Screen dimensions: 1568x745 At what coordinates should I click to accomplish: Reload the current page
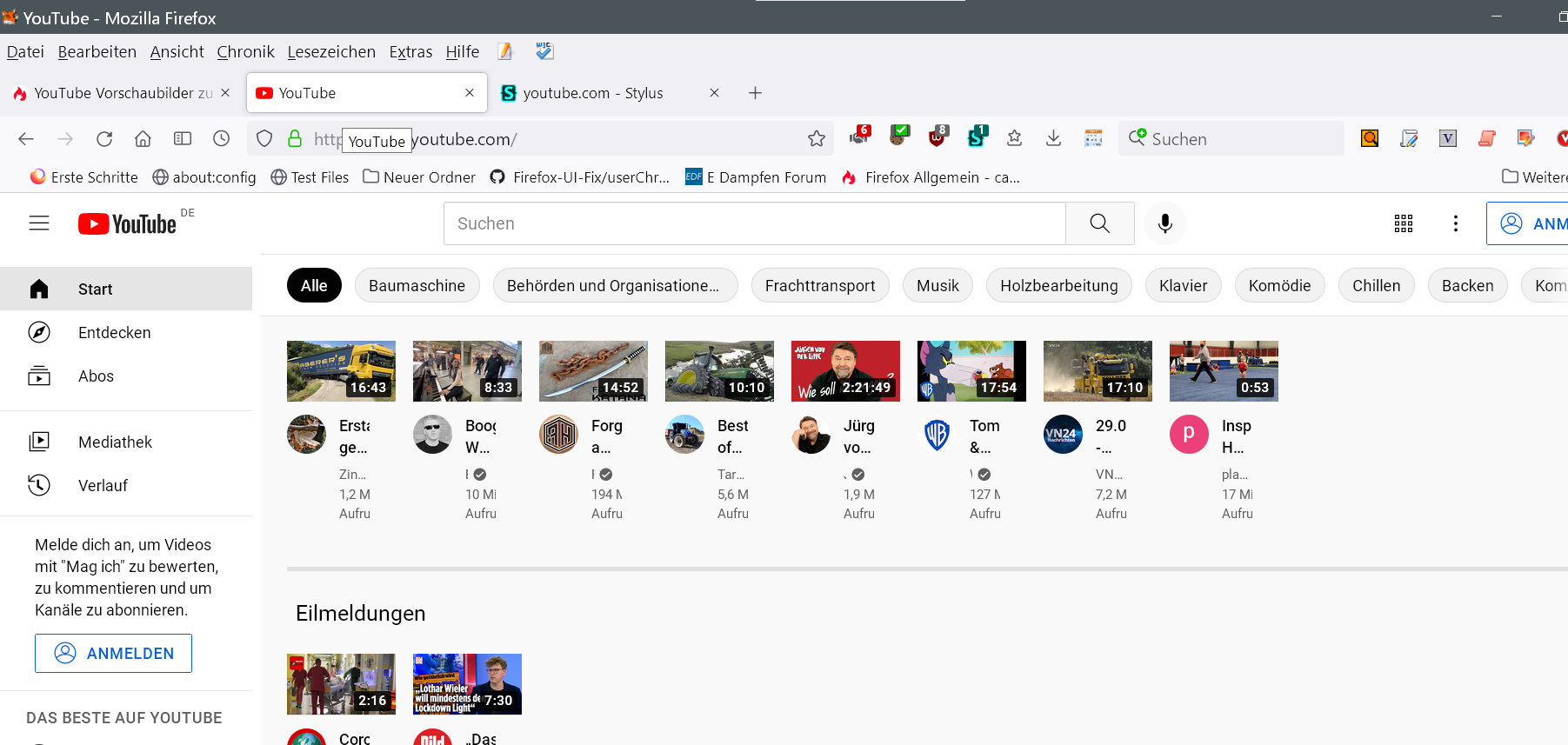tap(104, 139)
